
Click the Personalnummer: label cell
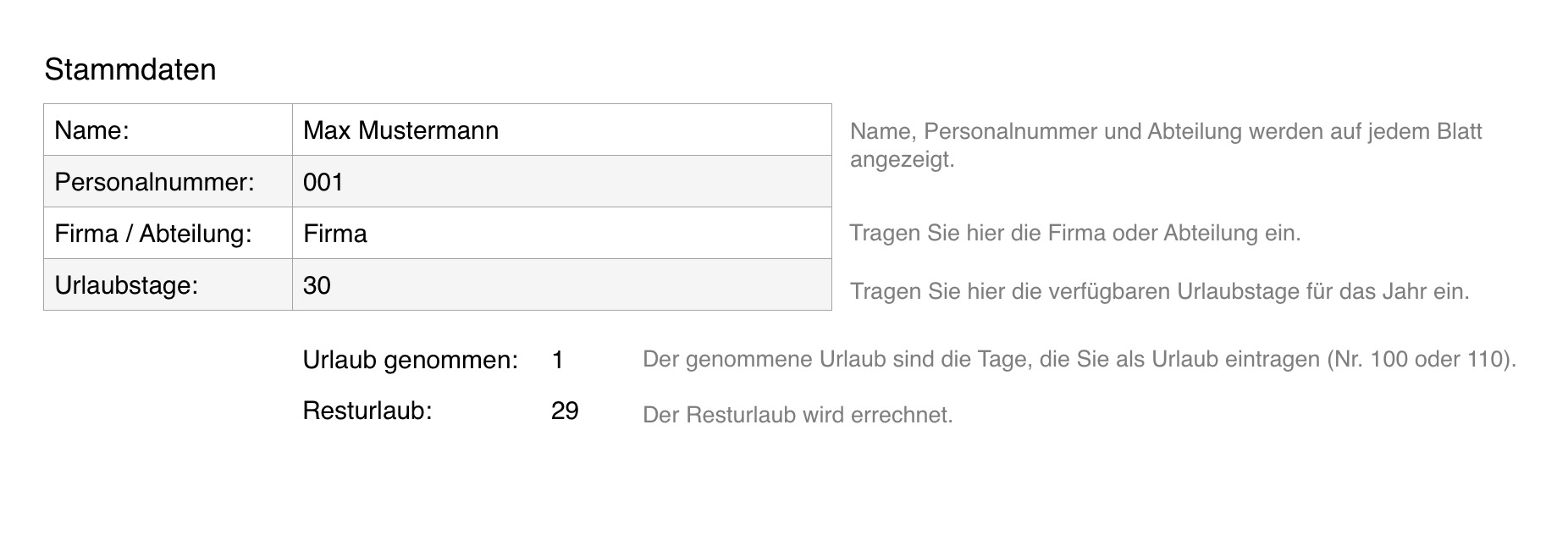tap(168, 182)
